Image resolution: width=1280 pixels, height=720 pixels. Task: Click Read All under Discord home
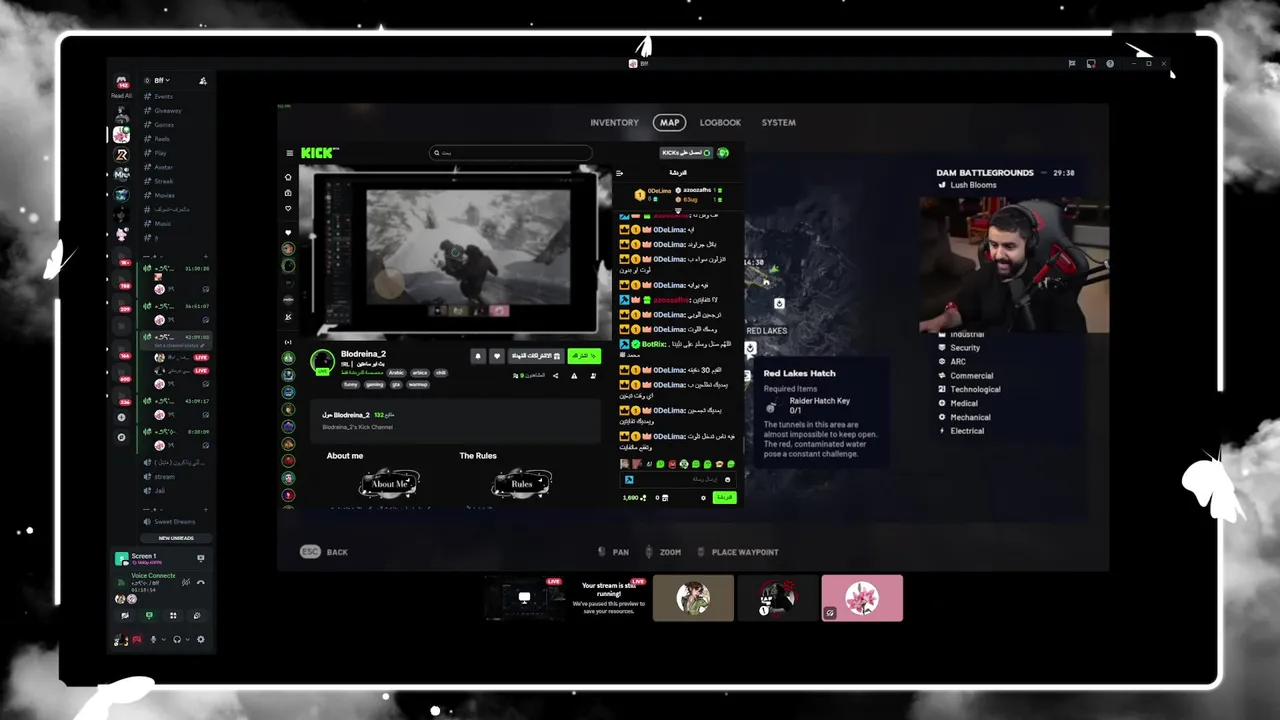121,96
